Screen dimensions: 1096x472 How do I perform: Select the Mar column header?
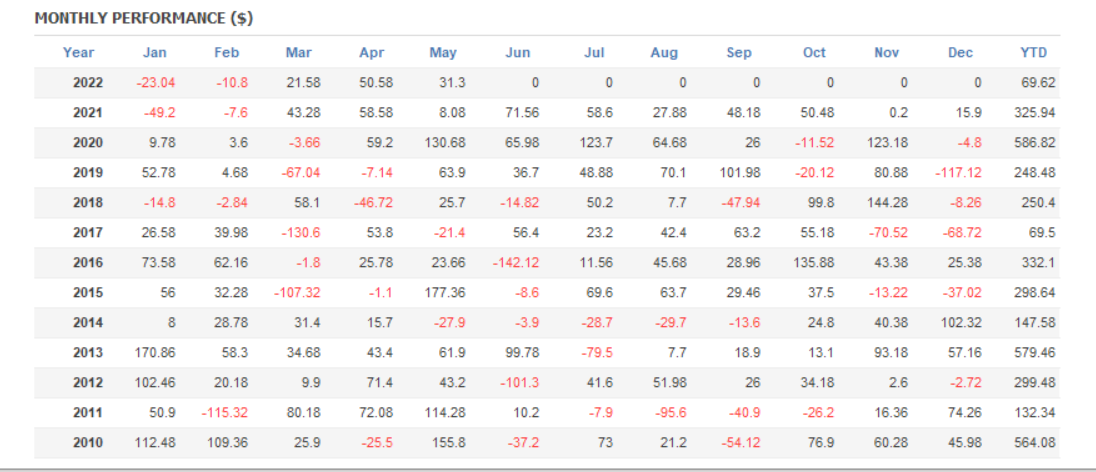[x=298, y=53]
